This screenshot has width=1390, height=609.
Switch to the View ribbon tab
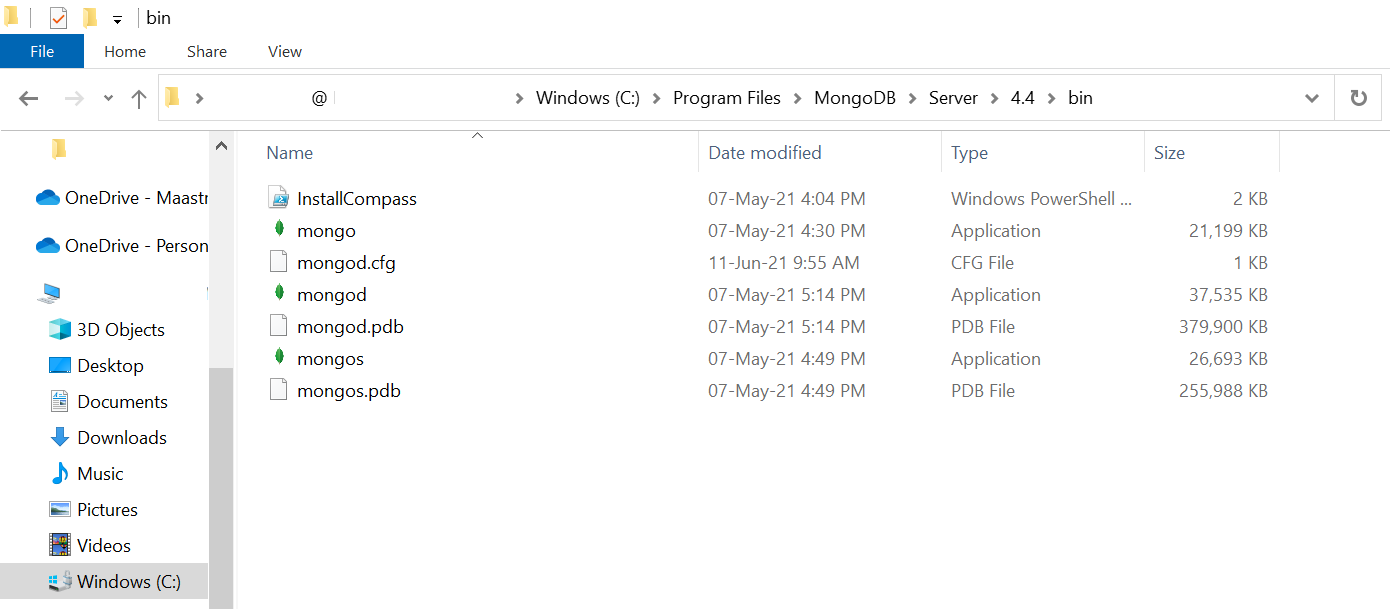click(285, 52)
